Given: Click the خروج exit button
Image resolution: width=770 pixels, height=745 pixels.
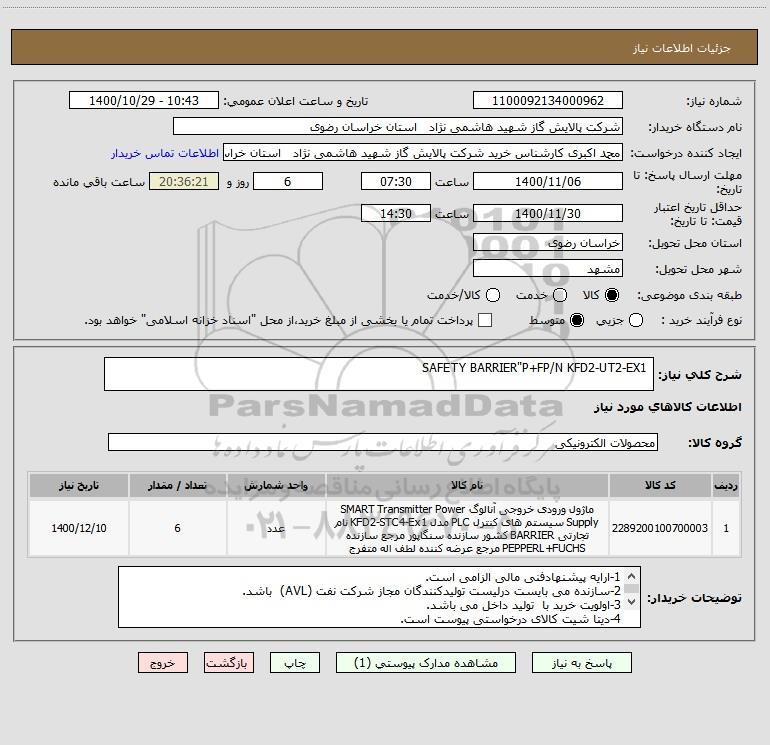Looking at the screenshot, I should pyautogui.click(x=163, y=663).
